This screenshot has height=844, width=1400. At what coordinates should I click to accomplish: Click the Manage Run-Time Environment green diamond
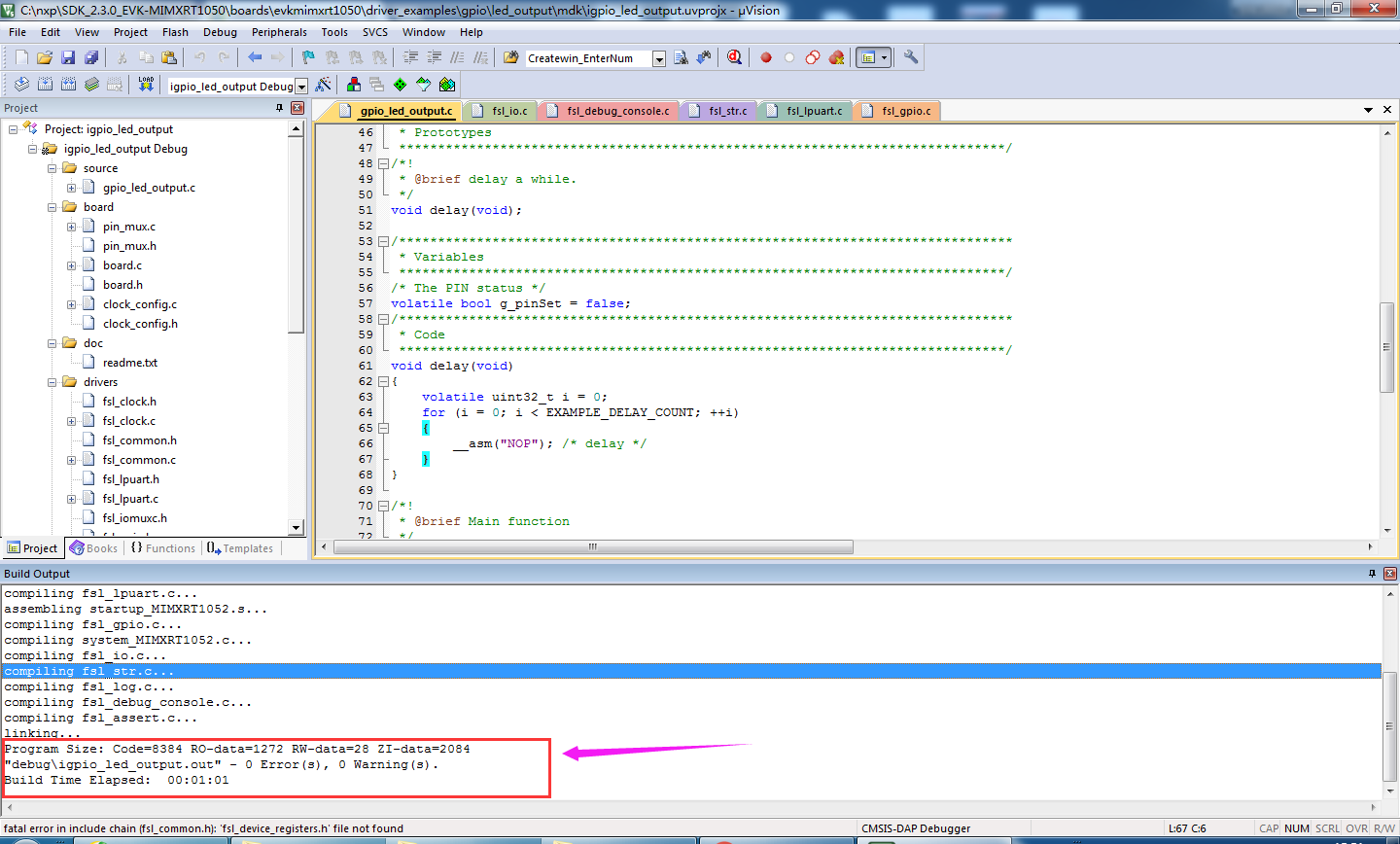point(401,86)
